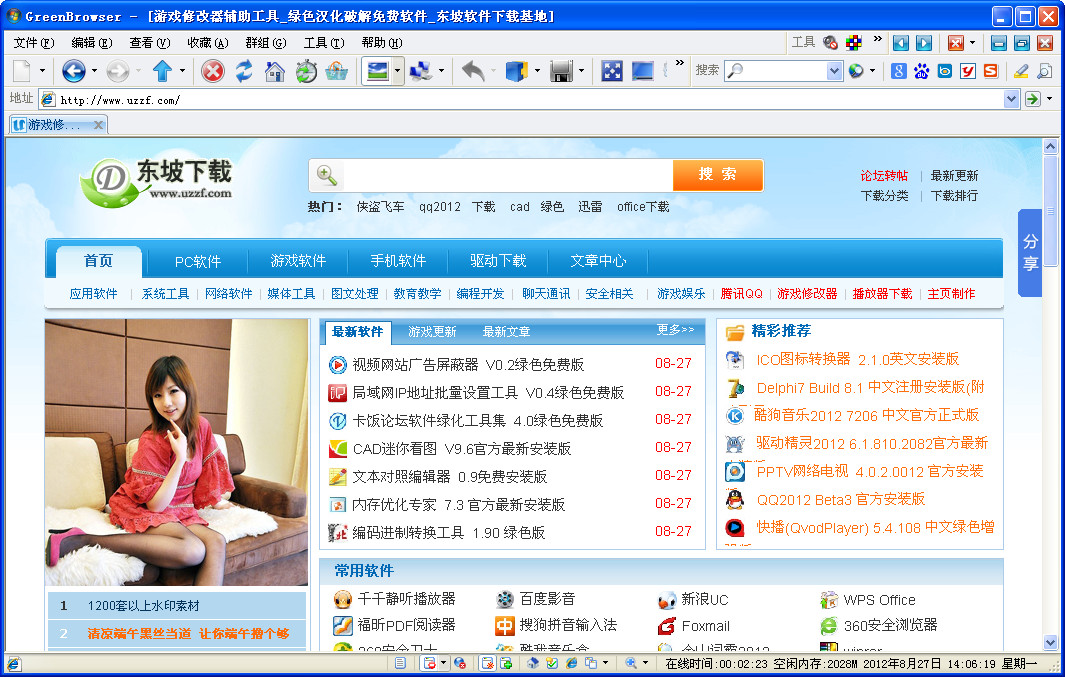This screenshot has height=677, width=1065.
Task: Toggle the window with red star status icon
Action: click(487, 663)
